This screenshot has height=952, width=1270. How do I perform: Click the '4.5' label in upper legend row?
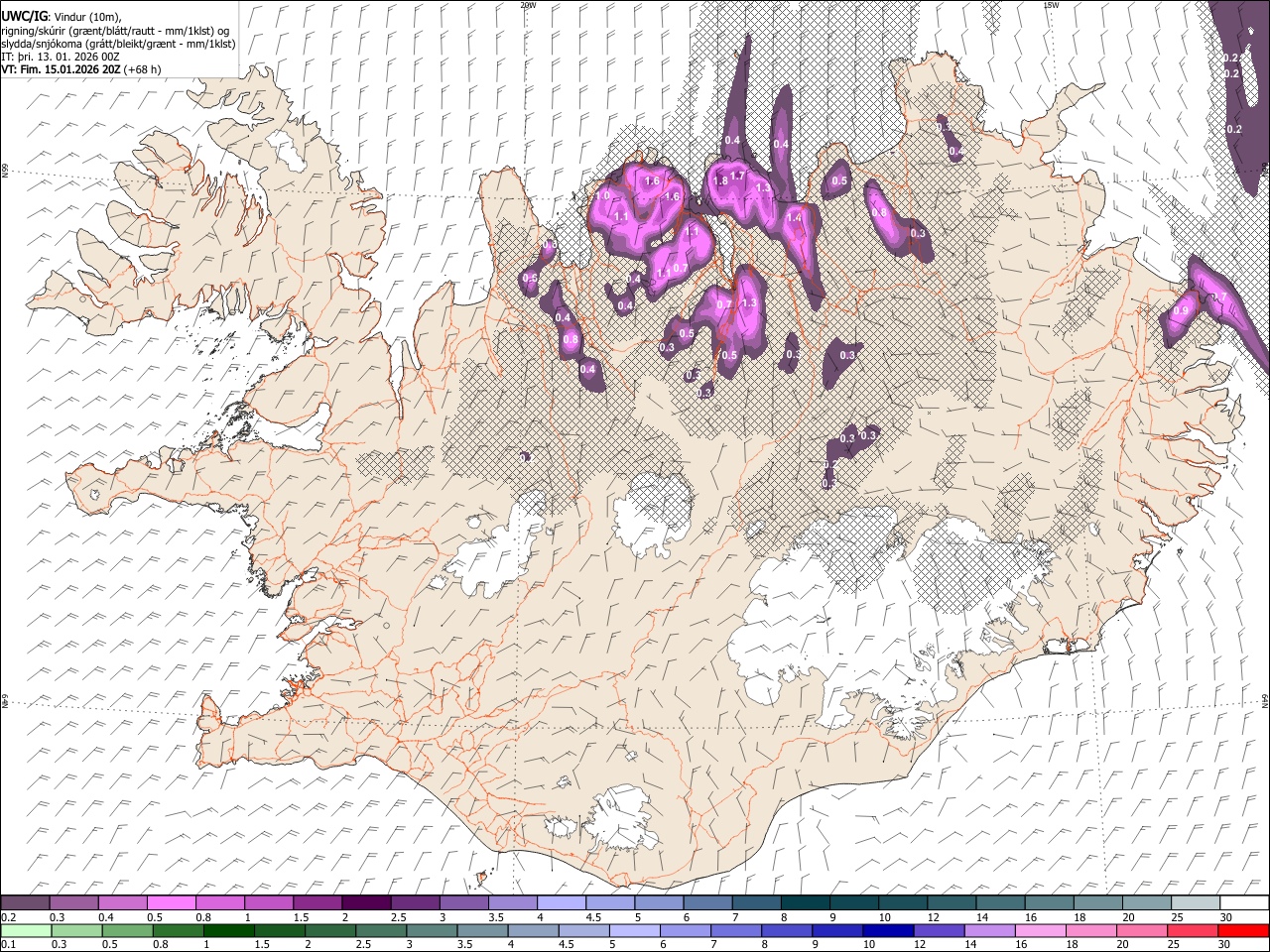point(594,917)
